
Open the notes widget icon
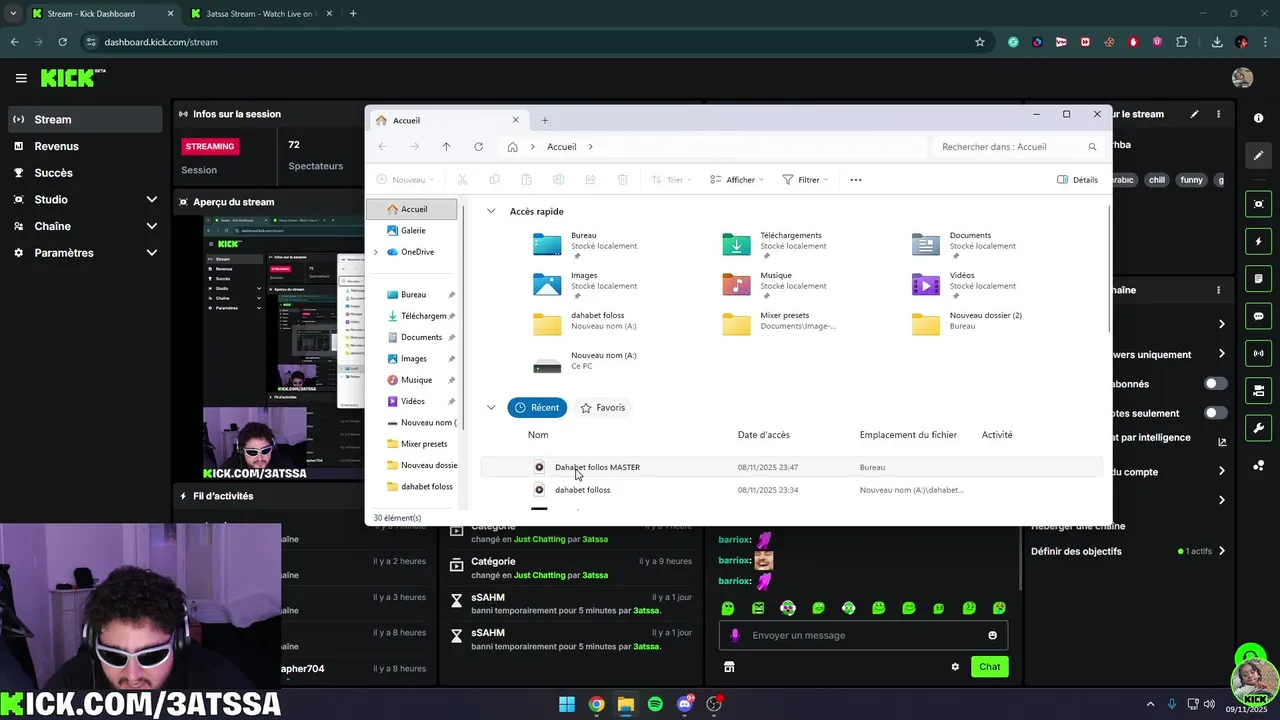pyautogui.click(x=1258, y=279)
